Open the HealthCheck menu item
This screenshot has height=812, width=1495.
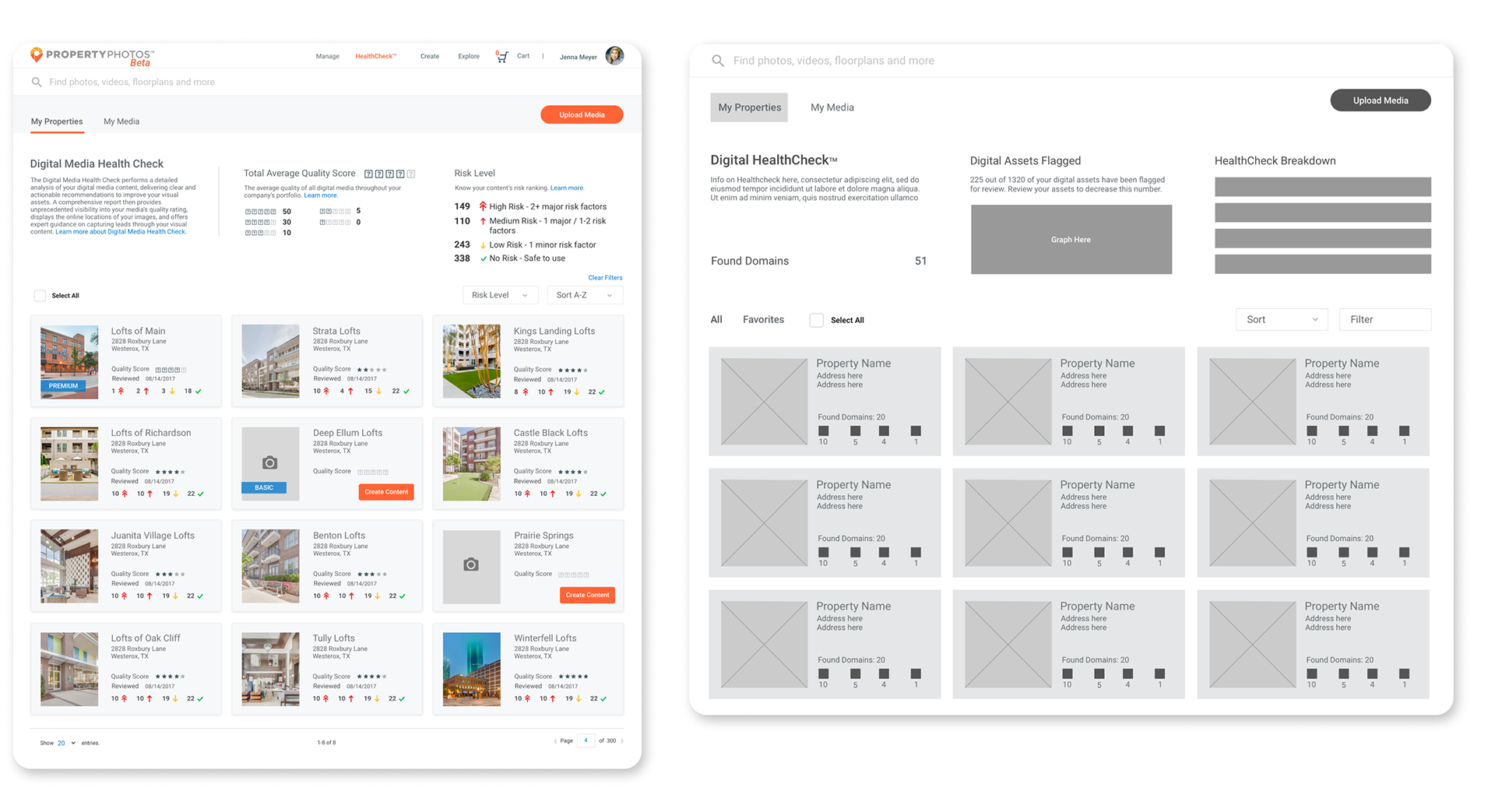click(376, 57)
